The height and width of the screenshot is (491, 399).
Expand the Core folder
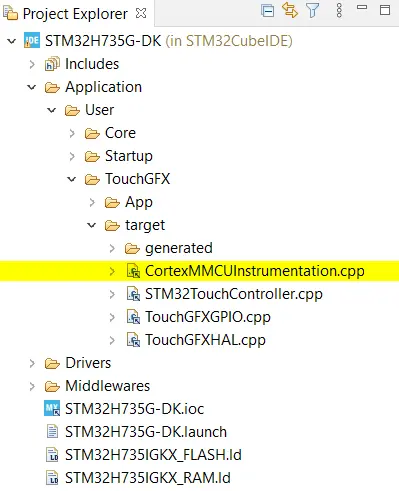[72, 133]
